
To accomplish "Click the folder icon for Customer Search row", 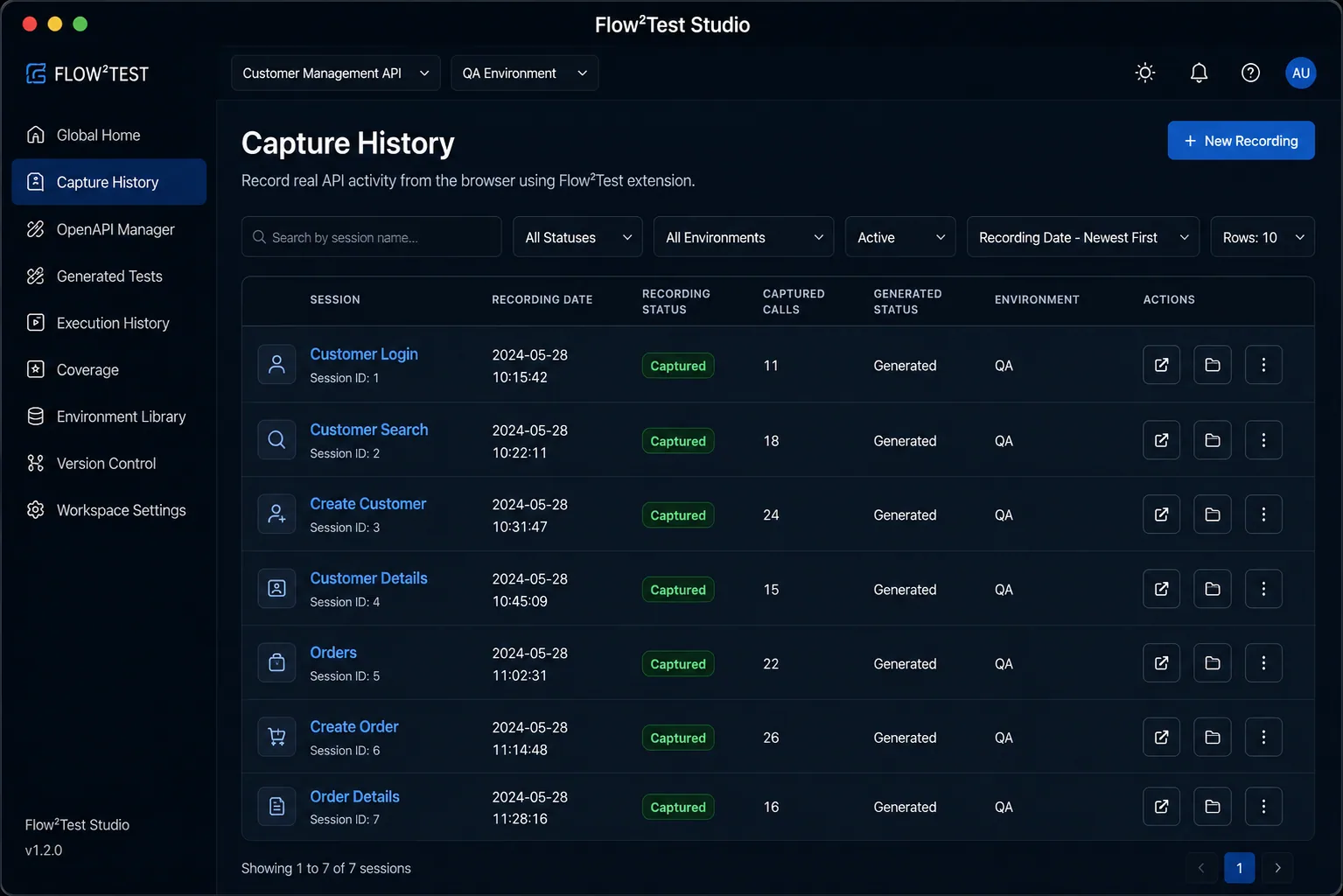I will (1212, 440).
